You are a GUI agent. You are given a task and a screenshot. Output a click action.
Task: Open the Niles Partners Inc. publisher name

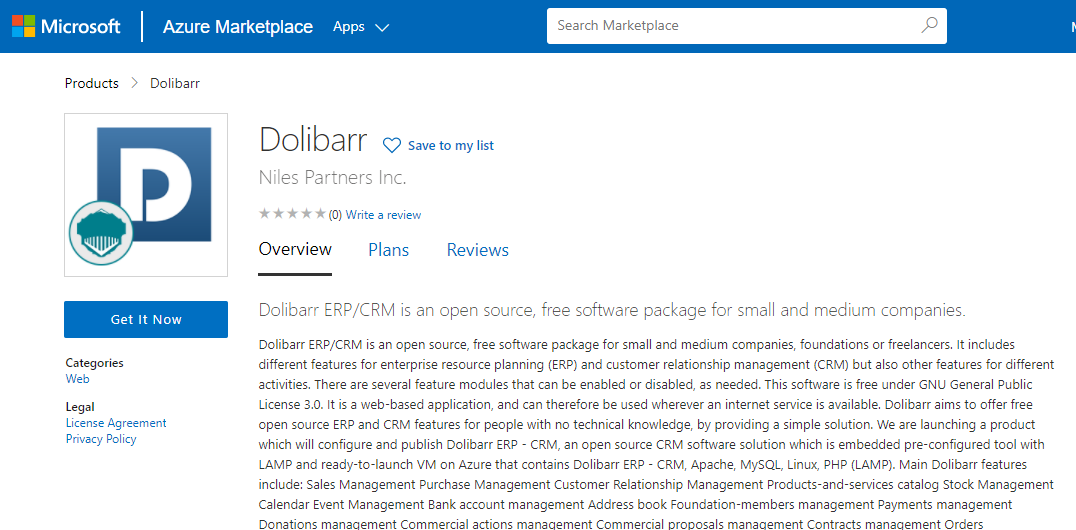pyautogui.click(x=332, y=178)
